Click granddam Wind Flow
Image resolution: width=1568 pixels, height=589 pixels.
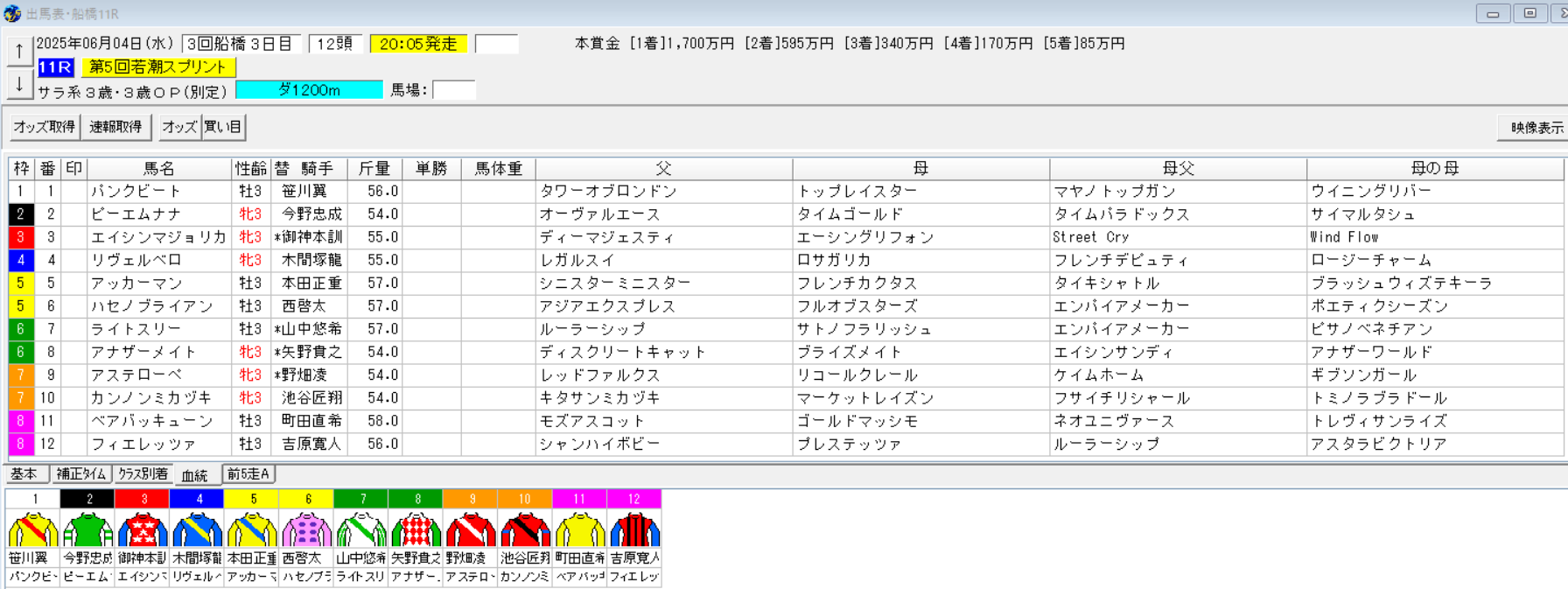(x=1344, y=237)
